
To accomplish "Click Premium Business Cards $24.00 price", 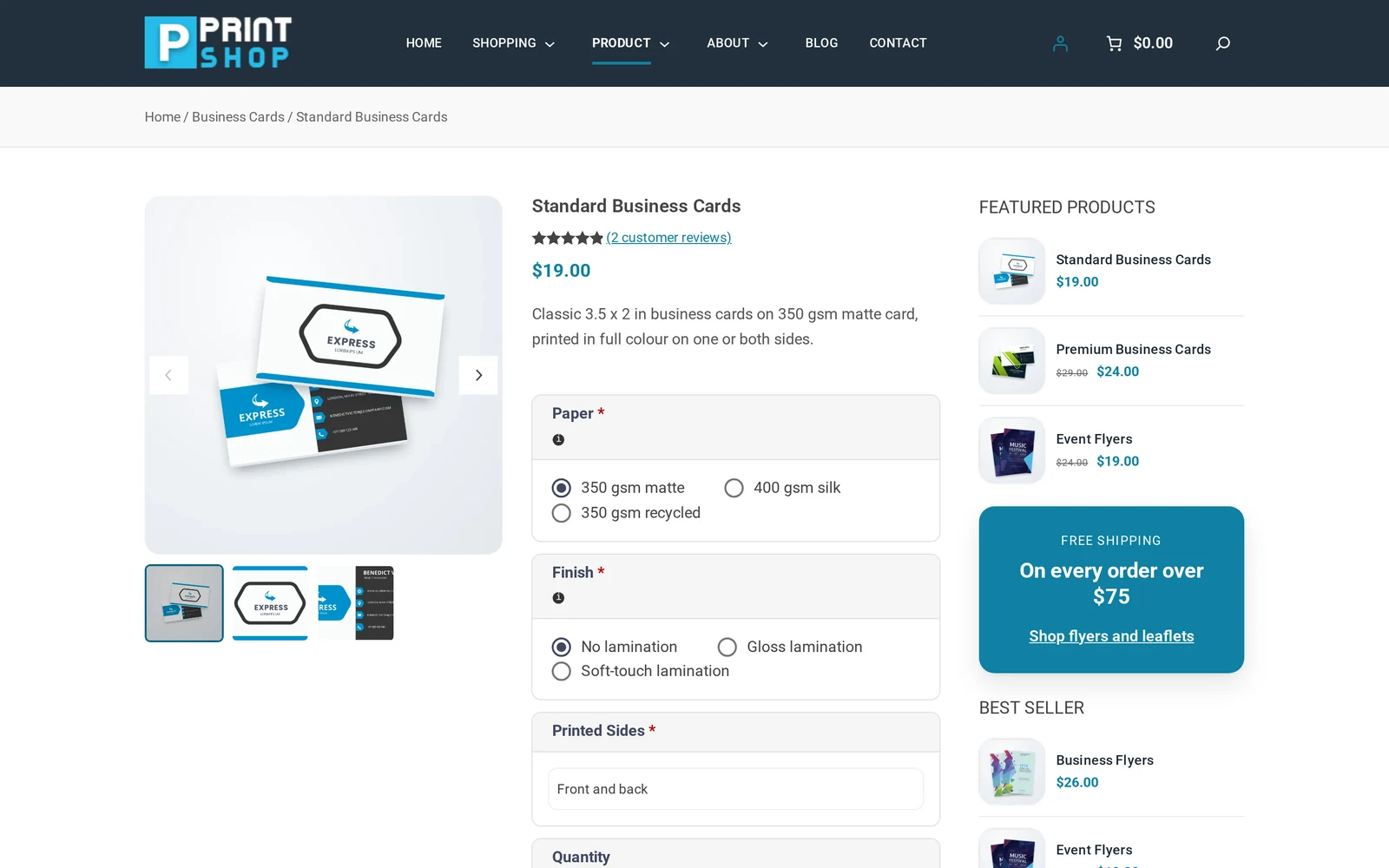I will [x=1118, y=372].
